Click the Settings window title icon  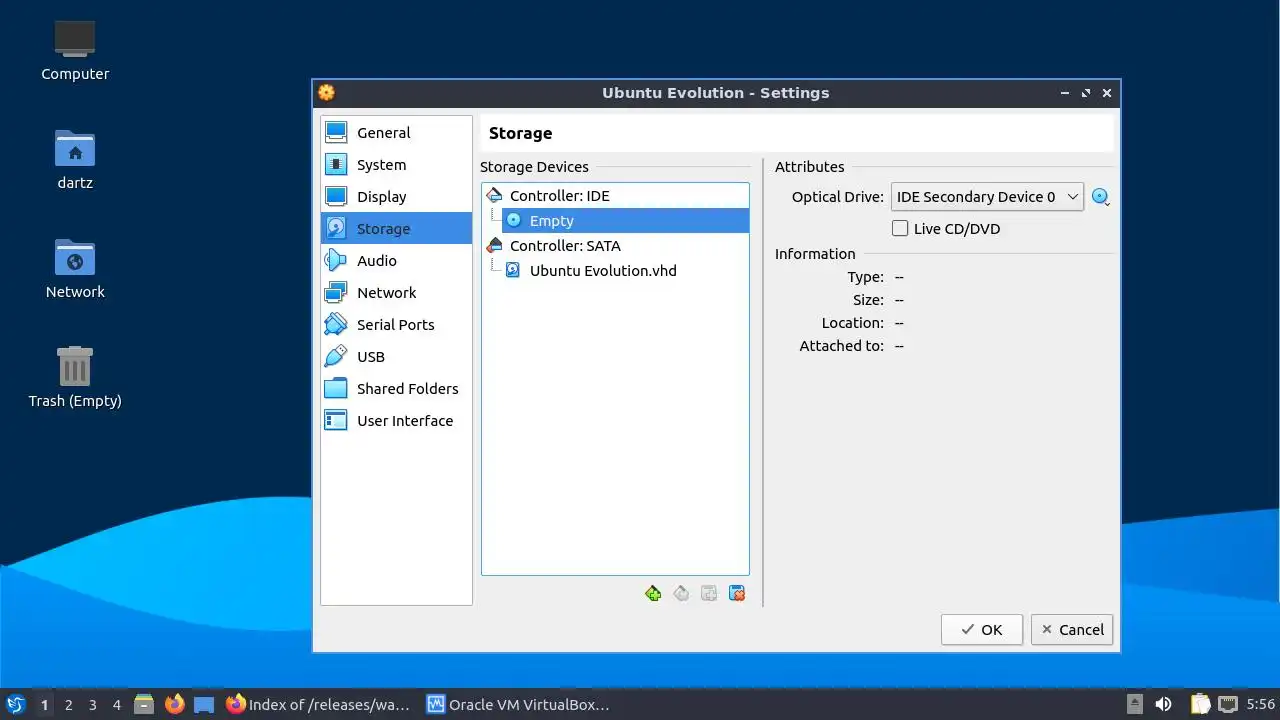326,93
